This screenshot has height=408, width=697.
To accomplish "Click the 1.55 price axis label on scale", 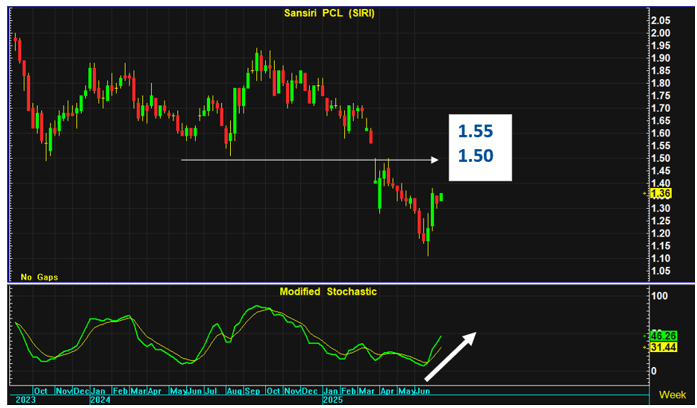I will point(661,146).
